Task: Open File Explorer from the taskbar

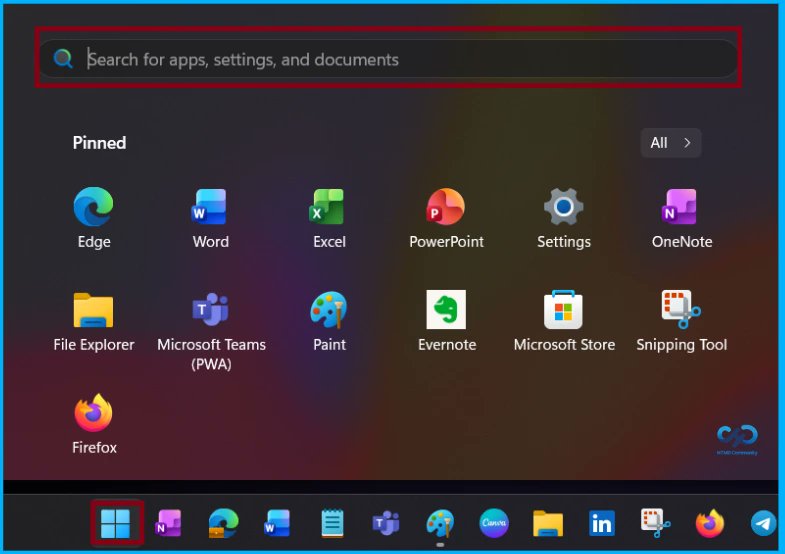Action: click(548, 523)
